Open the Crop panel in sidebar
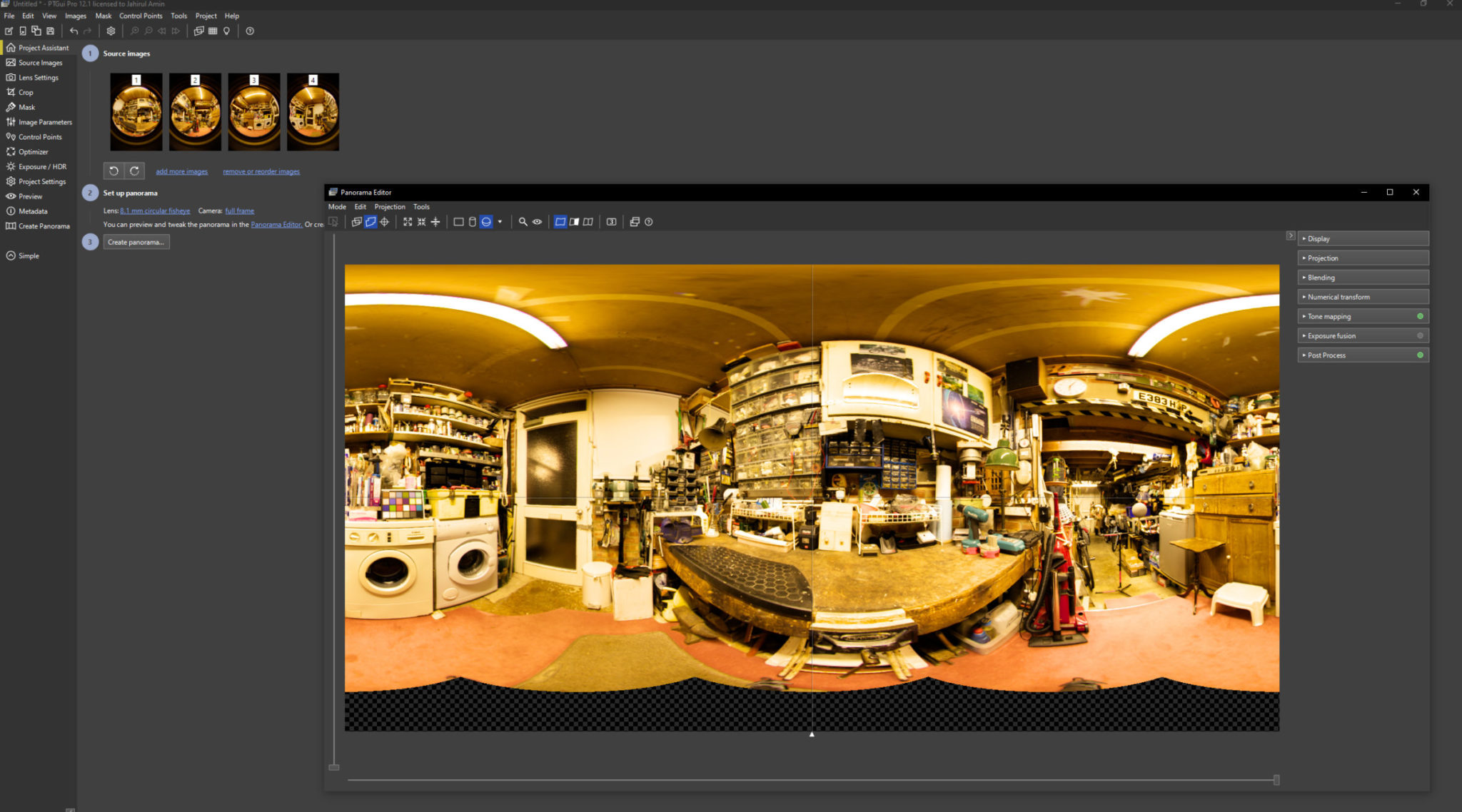This screenshot has width=1462, height=812. (25, 92)
